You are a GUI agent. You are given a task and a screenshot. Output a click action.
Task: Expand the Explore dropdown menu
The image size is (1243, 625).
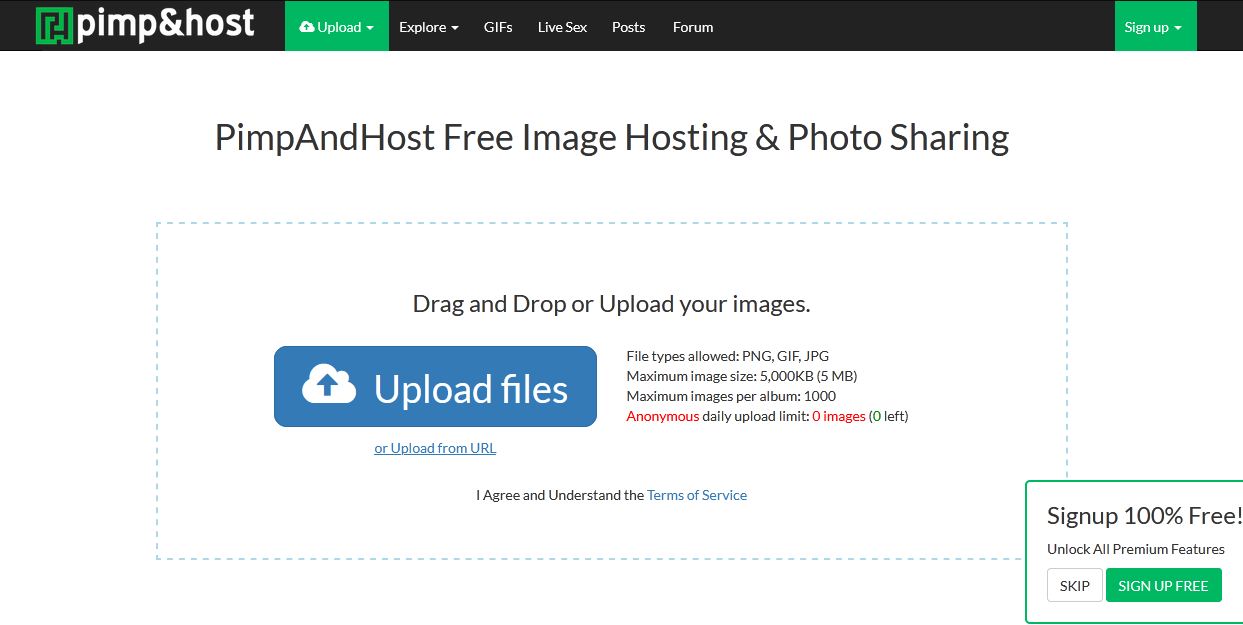tap(429, 27)
